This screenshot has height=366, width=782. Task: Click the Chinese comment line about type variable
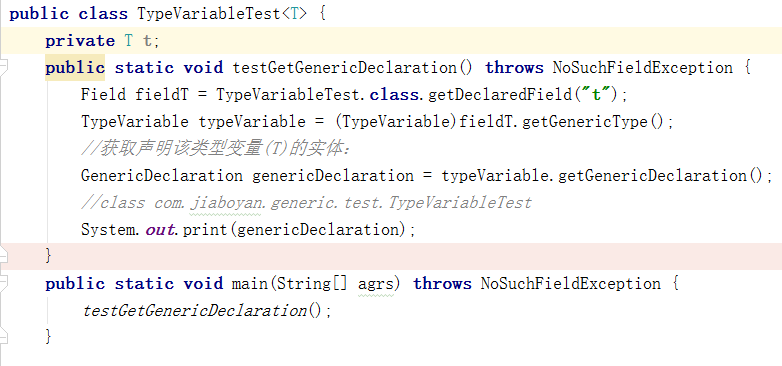coord(216,148)
